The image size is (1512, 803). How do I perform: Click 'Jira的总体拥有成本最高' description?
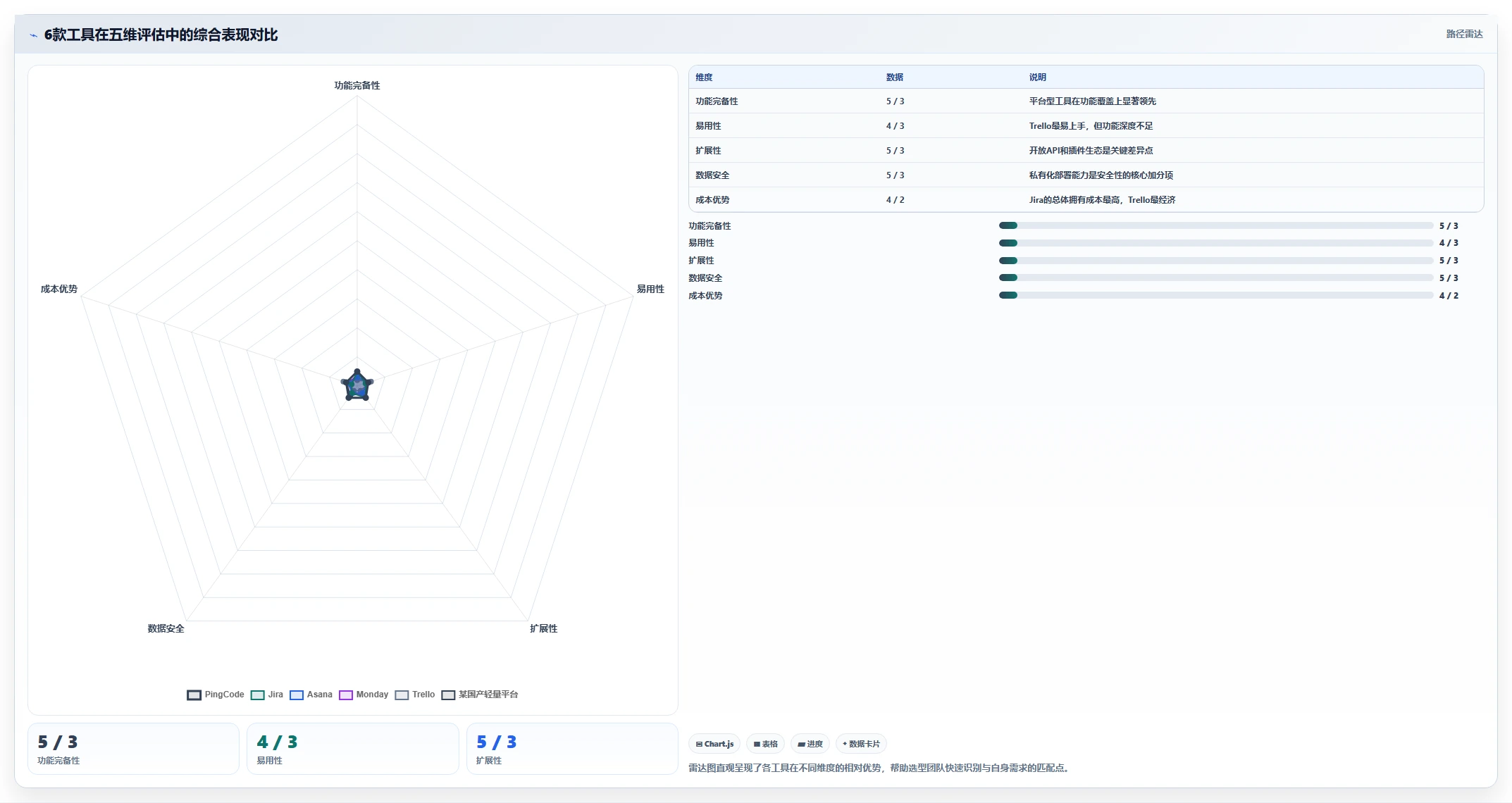1074,200
